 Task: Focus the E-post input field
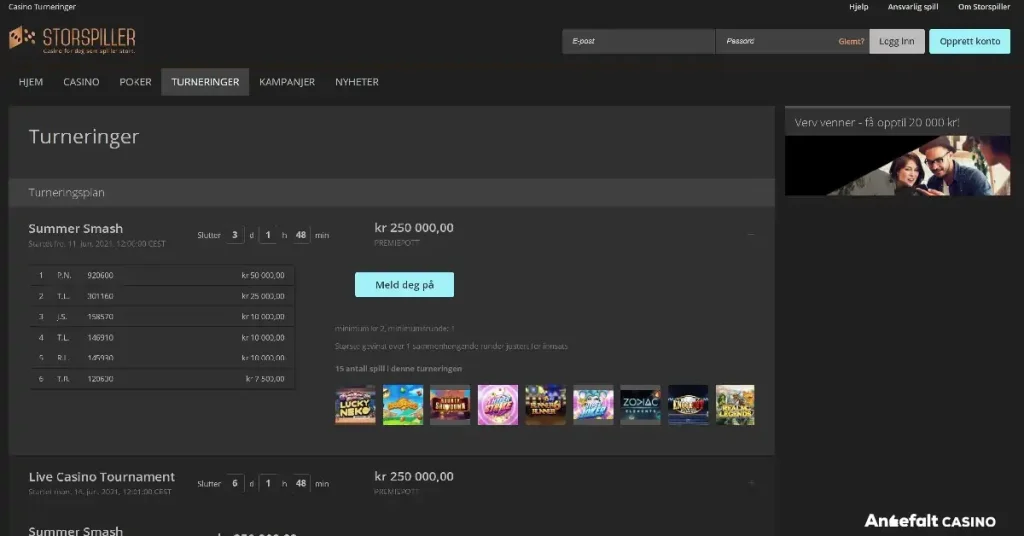coord(638,41)
